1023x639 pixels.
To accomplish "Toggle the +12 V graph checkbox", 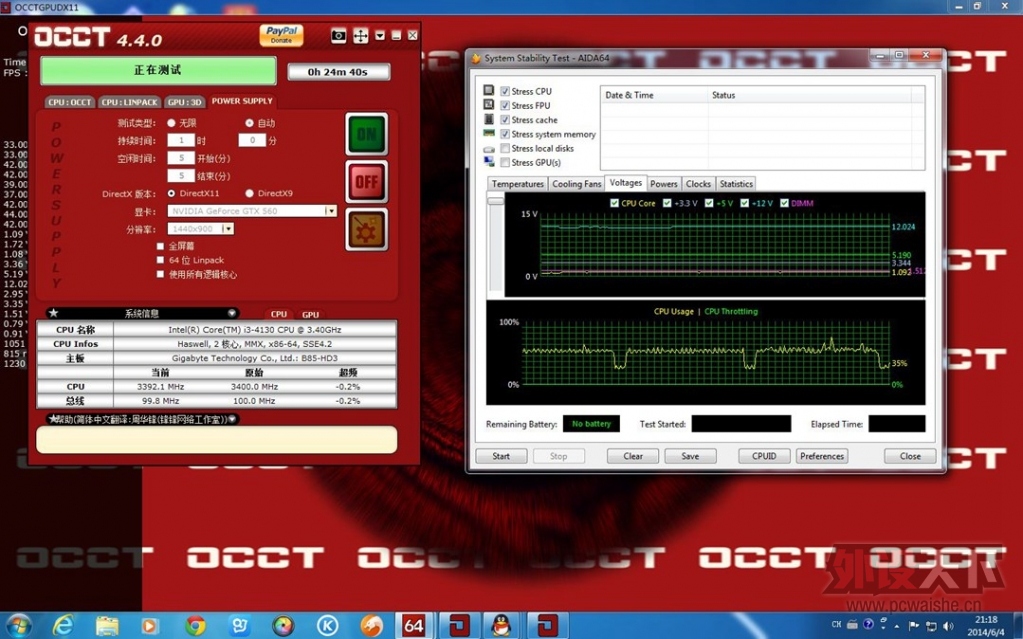I will pyautogui.click(x=744, y=203).
